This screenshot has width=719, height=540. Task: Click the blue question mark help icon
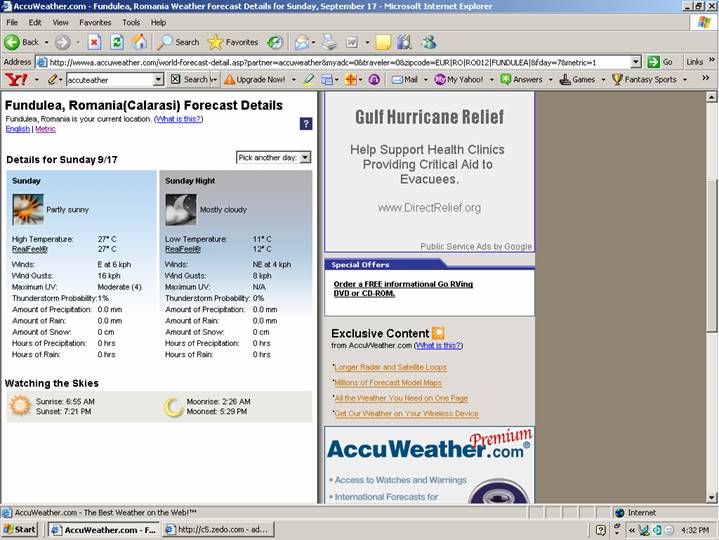click(306, 124)
